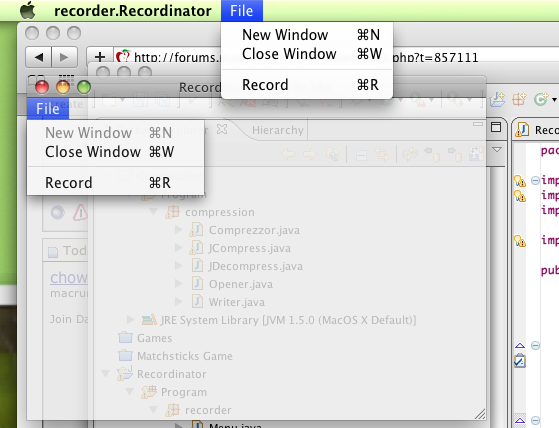Click the browser Back arrow button
559x428 pixels.
pos(39,57)
